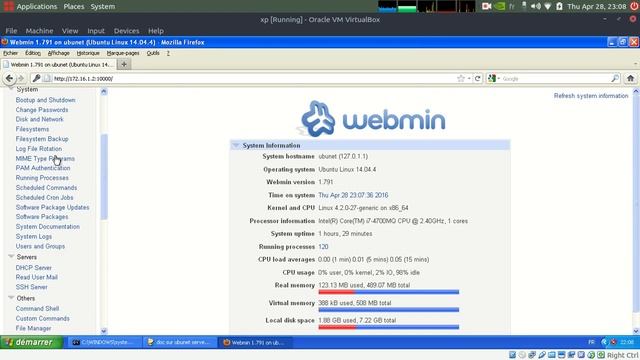
Task: Click the Applications menu logo icon
Action: (x=8, y=6)
